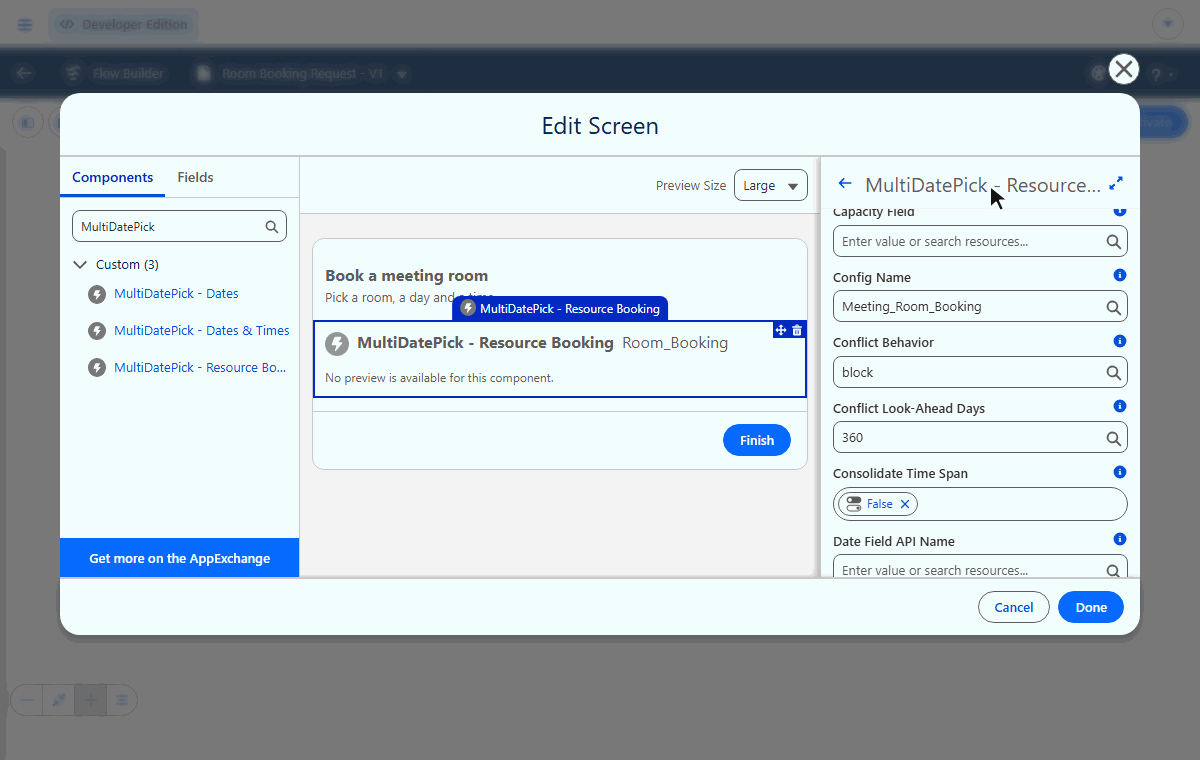The width and height of the screenshot is (1200, 760).
Task: Click back arrow in MultiDatePick properties panel
Action: pos(845,184)
